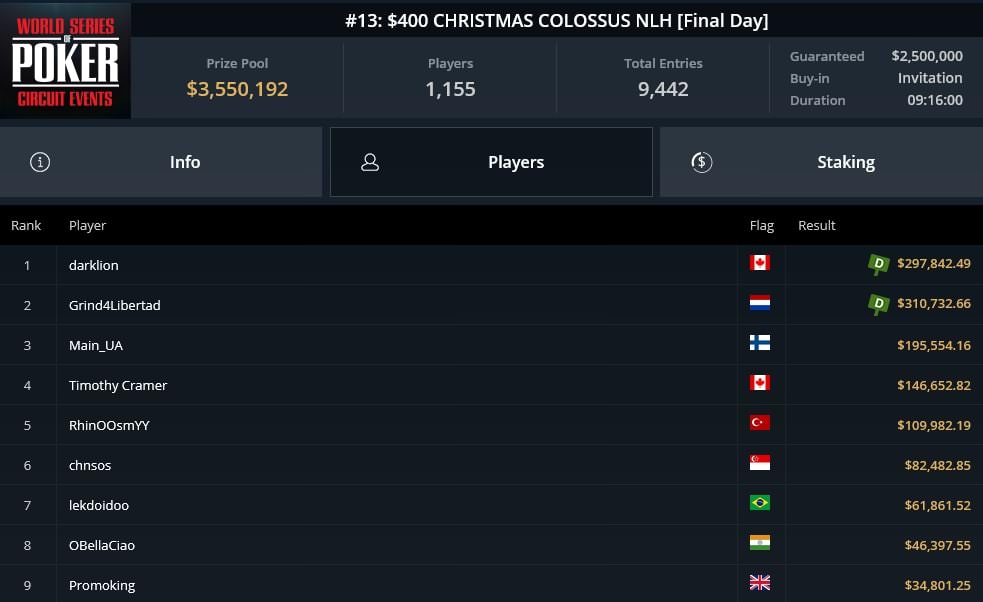Click the Brazilian flag in lekdoidoo's row
Image resolution: width=983 pixels, height=602 pixels.
point(760,503)
